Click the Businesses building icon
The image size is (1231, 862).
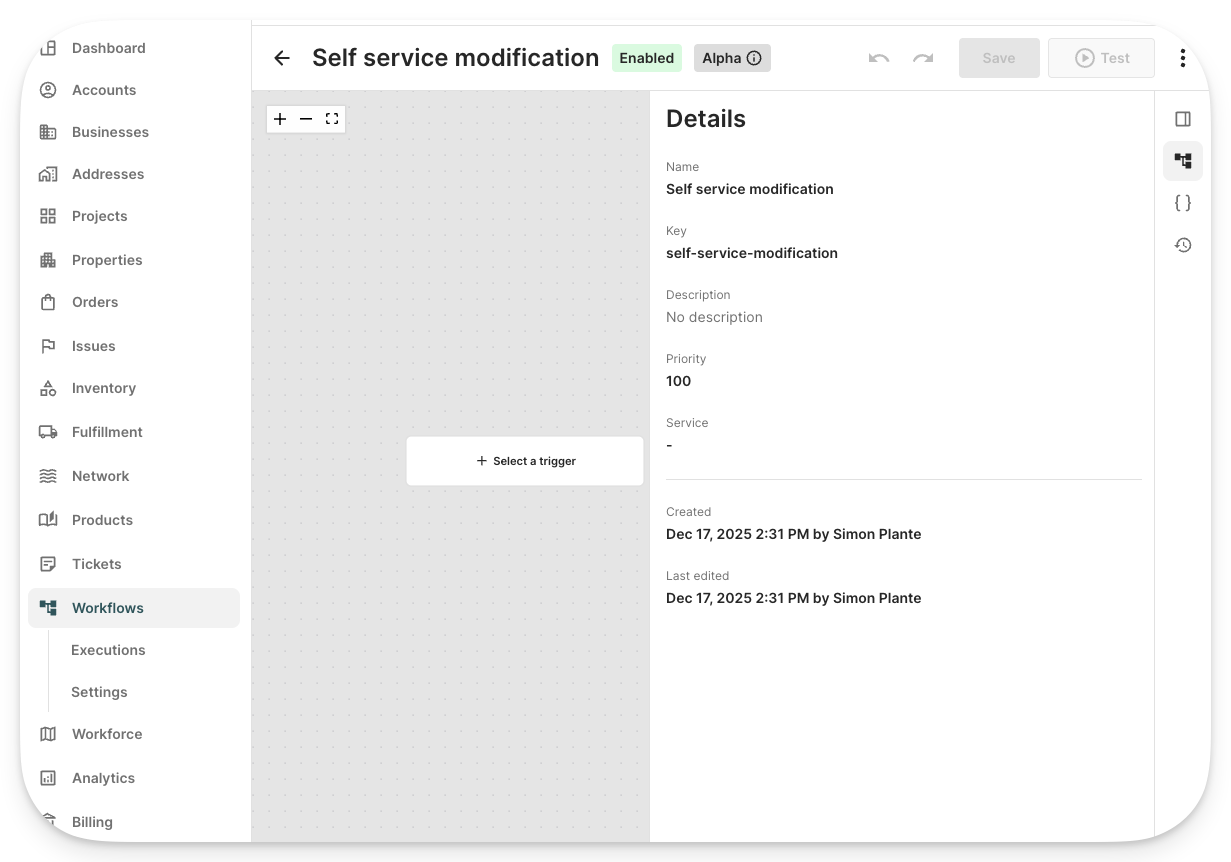[48, 132]
